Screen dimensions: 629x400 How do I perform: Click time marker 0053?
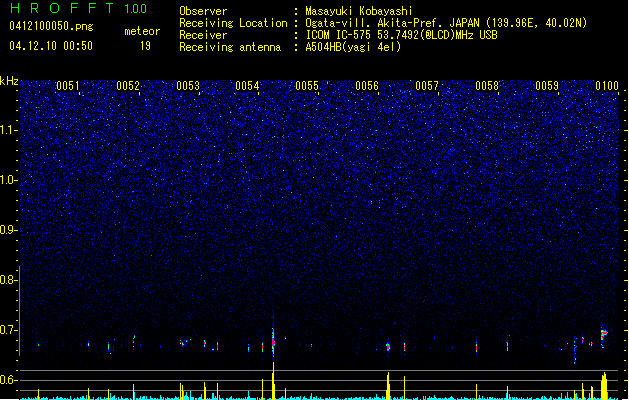pos(188,86)
